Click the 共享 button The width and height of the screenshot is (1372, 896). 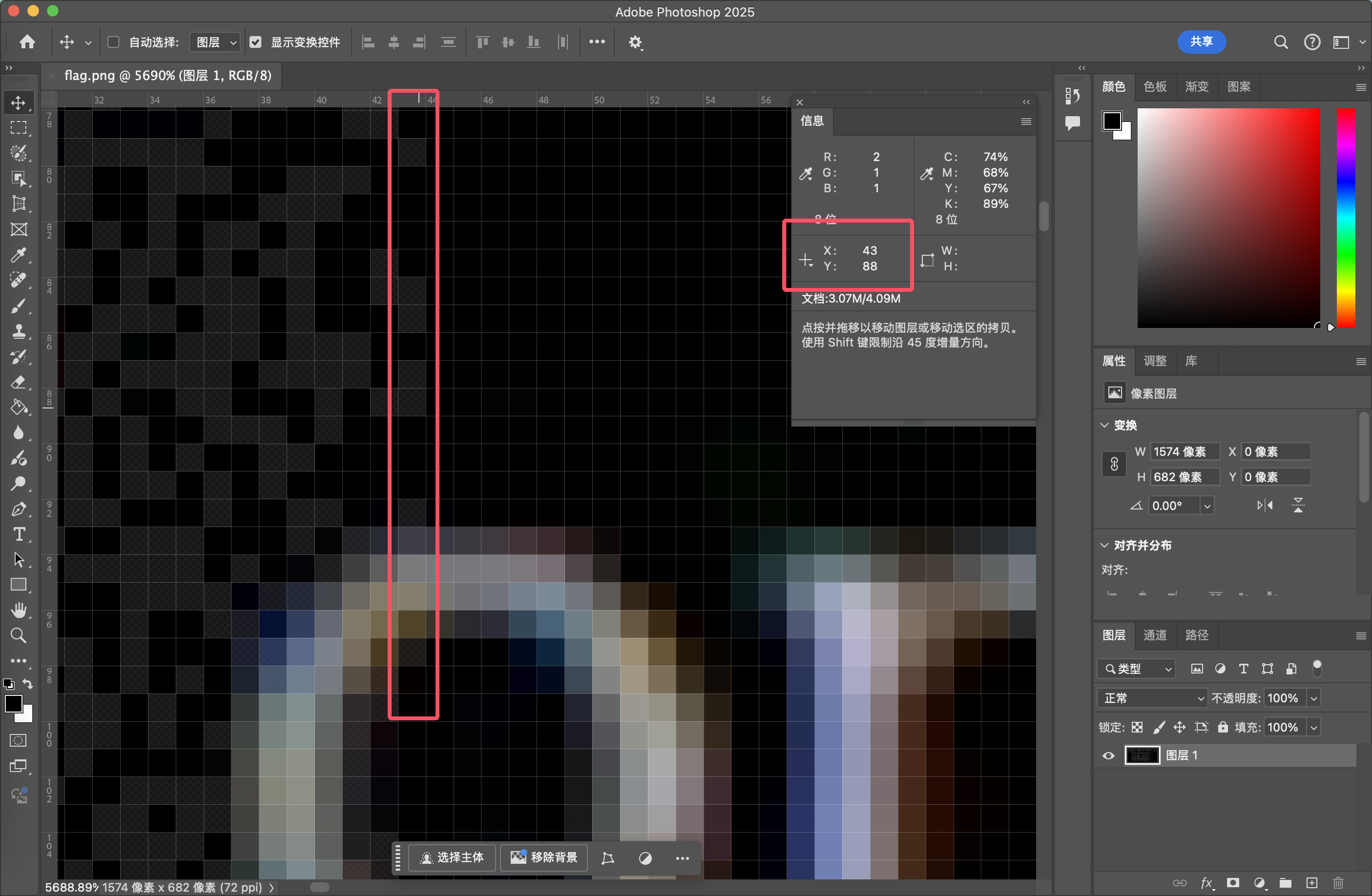tap(1202, 42)
